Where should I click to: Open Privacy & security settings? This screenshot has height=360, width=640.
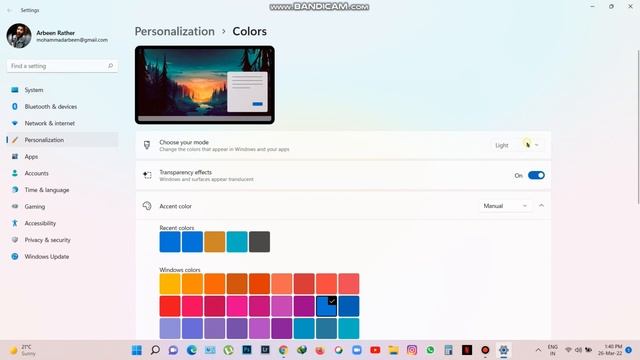62,240
